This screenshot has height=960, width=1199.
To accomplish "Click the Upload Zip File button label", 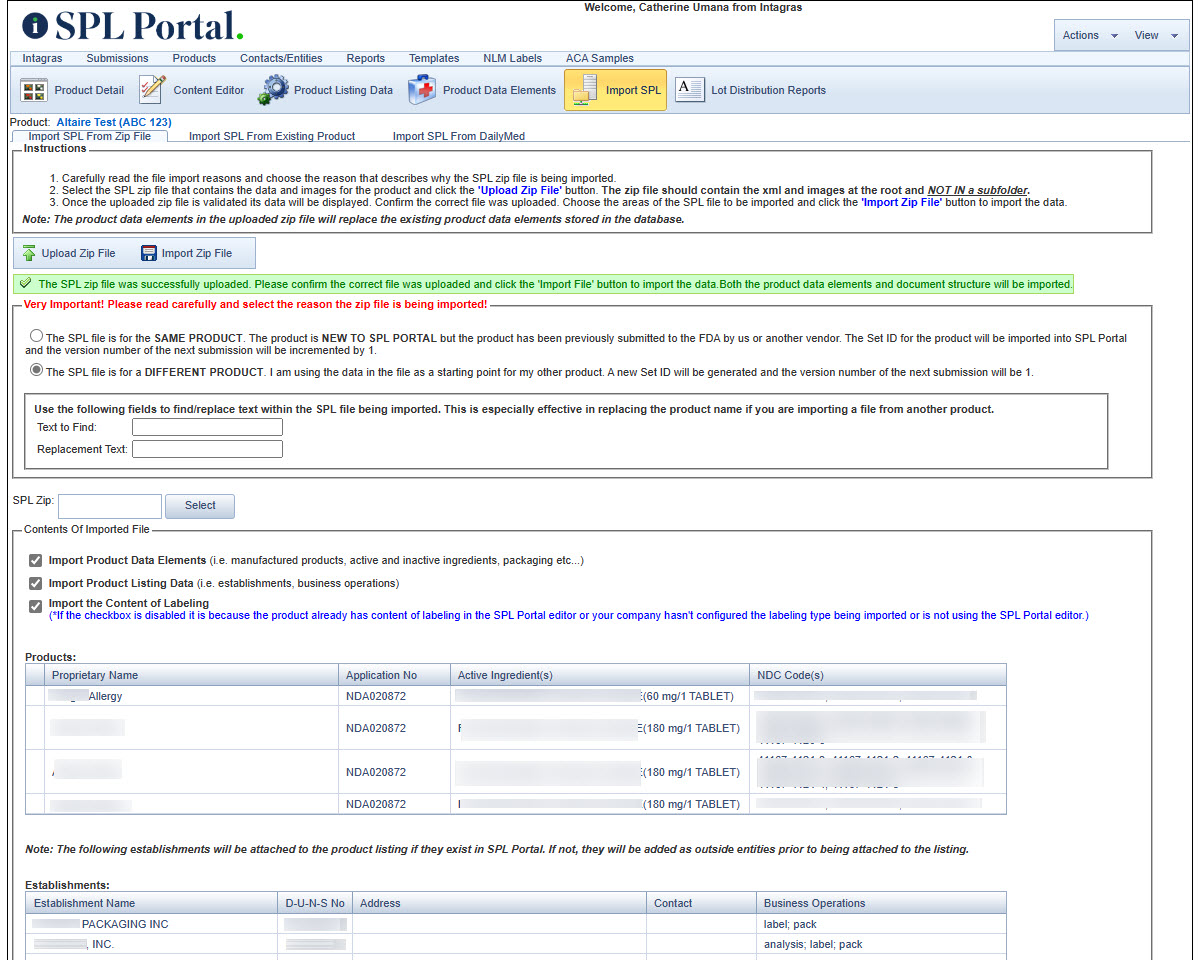I will [78, 253].
